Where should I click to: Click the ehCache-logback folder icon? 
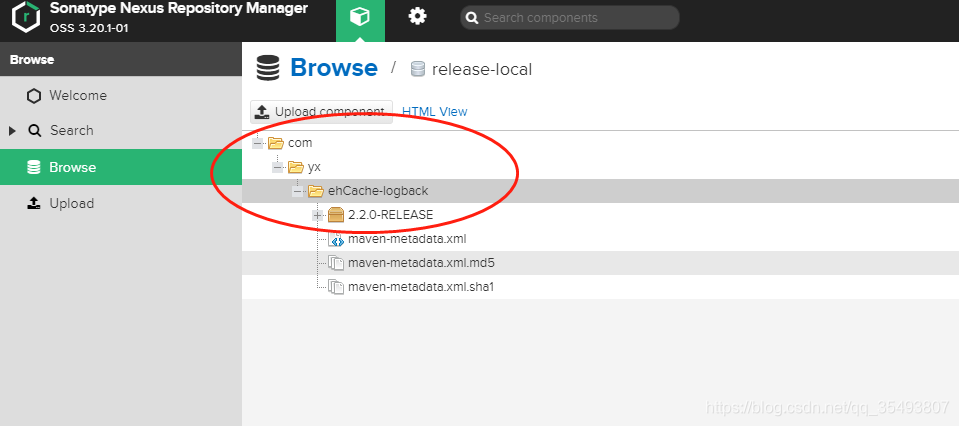[x=316, y=191]
